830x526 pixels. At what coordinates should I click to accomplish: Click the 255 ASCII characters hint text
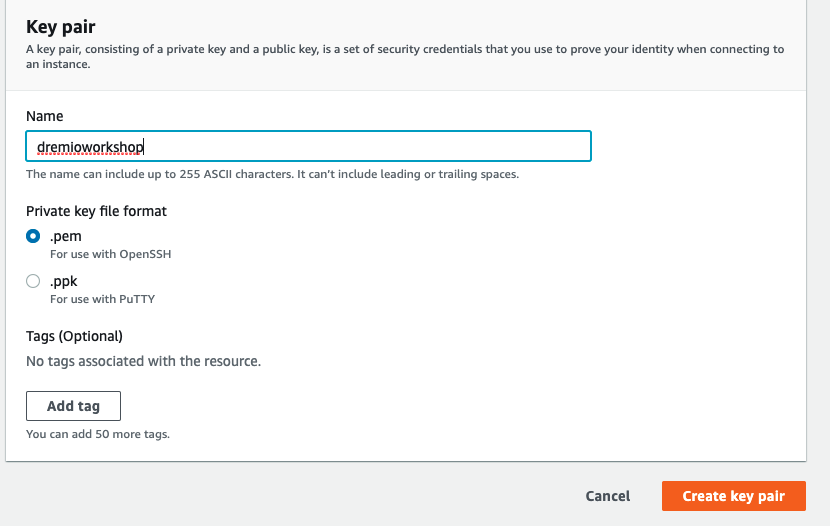(273, 174)
